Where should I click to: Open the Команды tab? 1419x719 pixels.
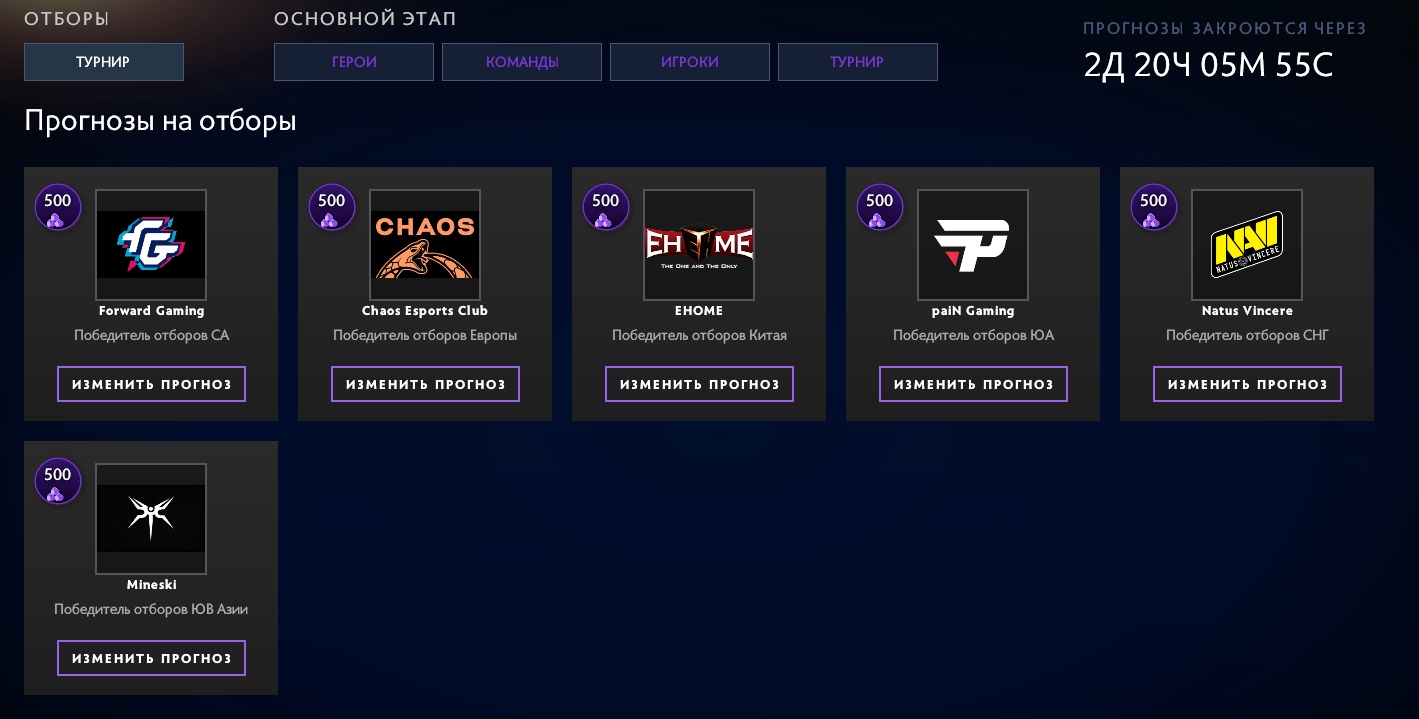point(522,62)
